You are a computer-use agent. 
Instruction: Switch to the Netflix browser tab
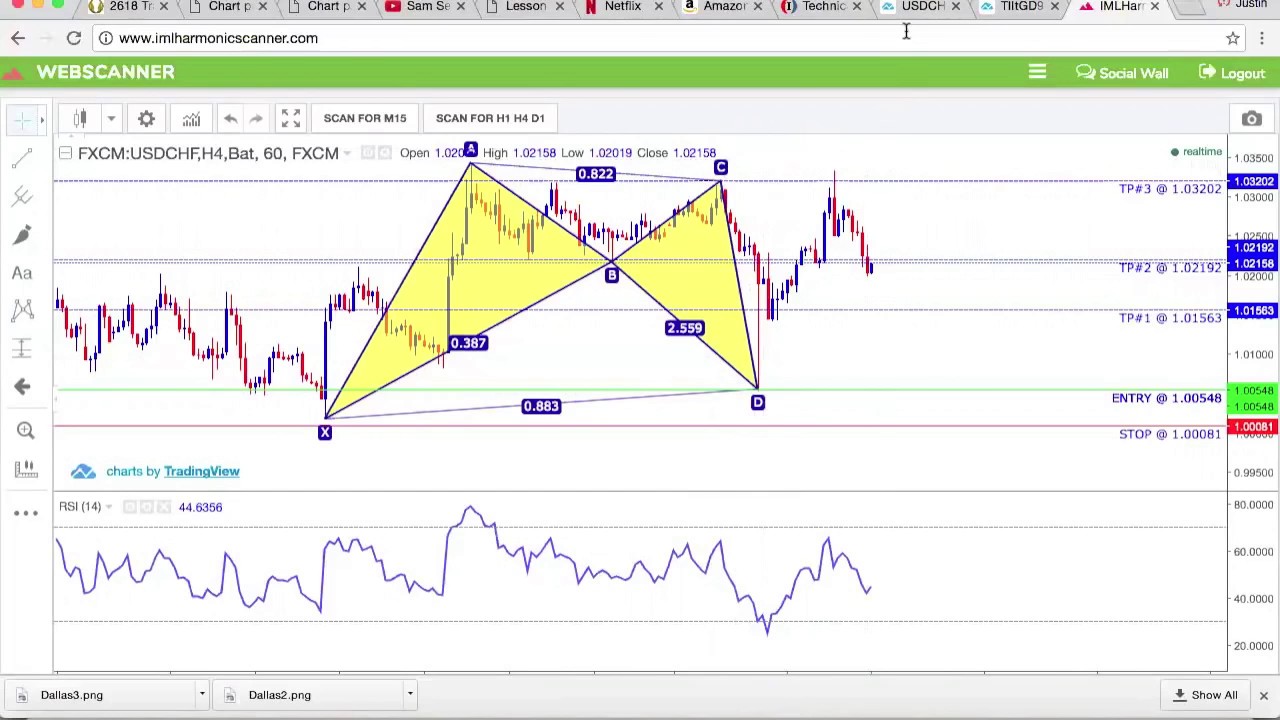(622, 7)
